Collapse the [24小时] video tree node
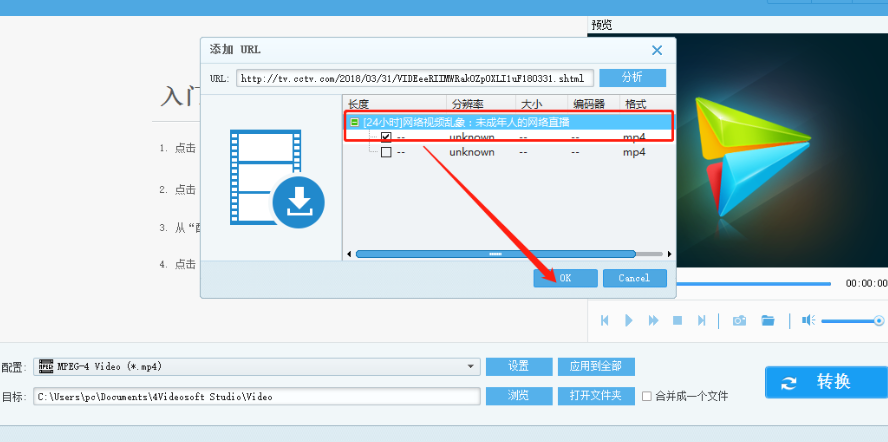 pos(355,122)
